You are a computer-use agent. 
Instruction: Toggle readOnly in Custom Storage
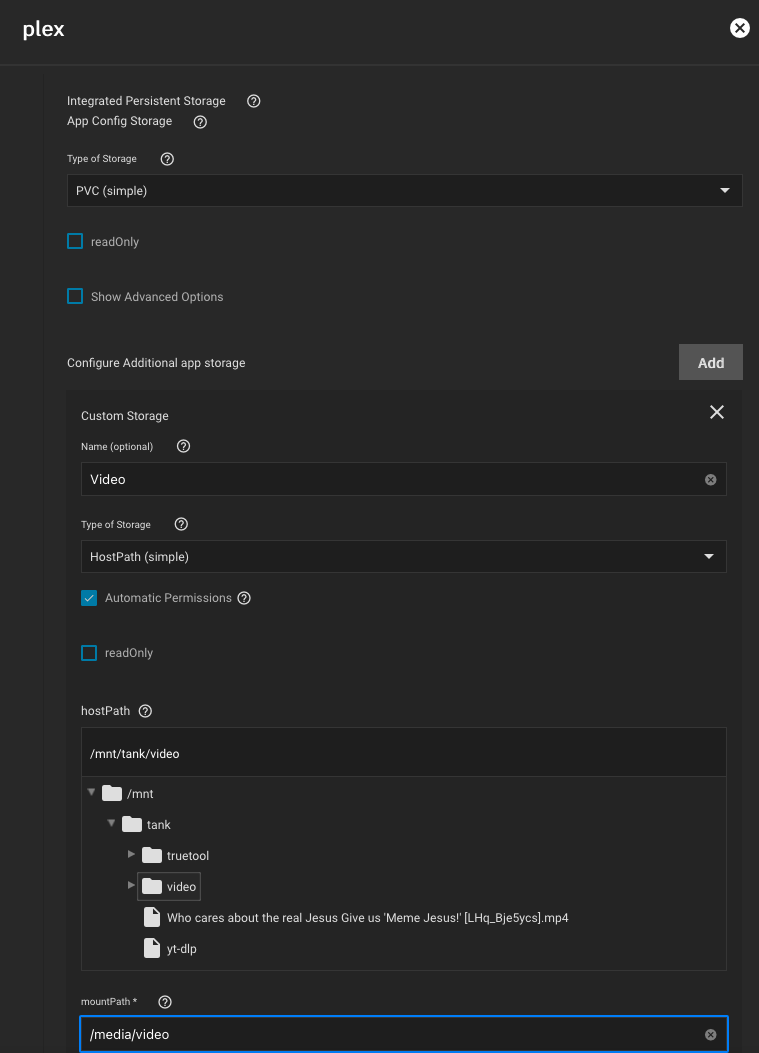pyautogui.click(x=89, y=653)
